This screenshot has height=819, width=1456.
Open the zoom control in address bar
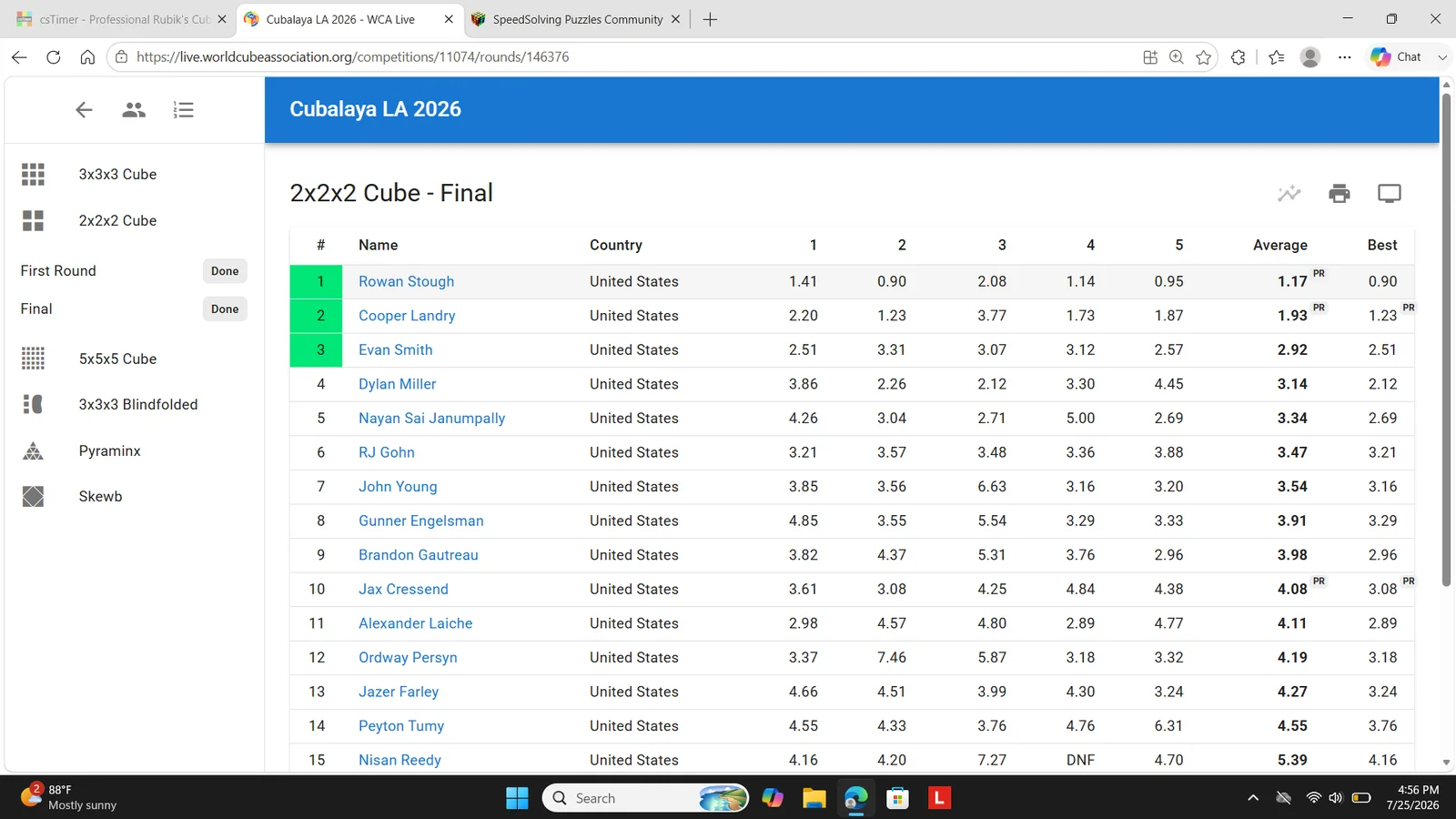[x=1177, y=57]
